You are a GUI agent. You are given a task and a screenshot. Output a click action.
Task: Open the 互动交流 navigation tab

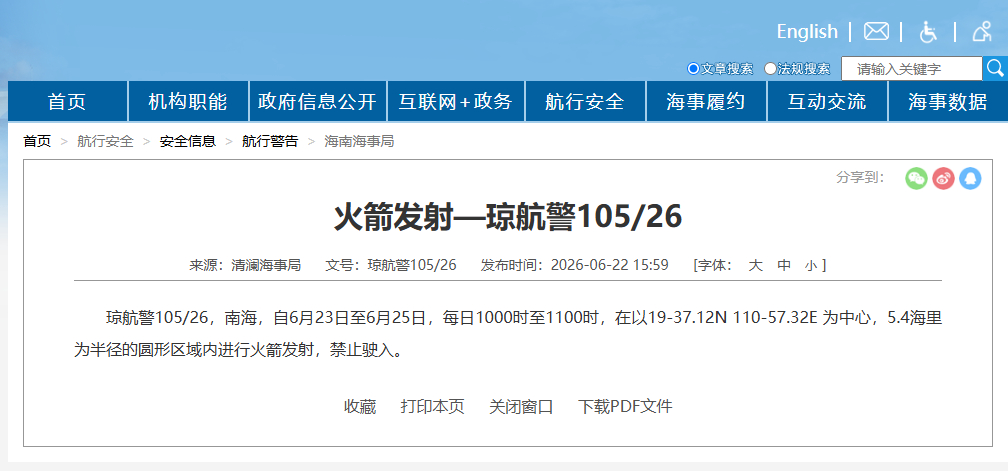[x=827, y=101]
